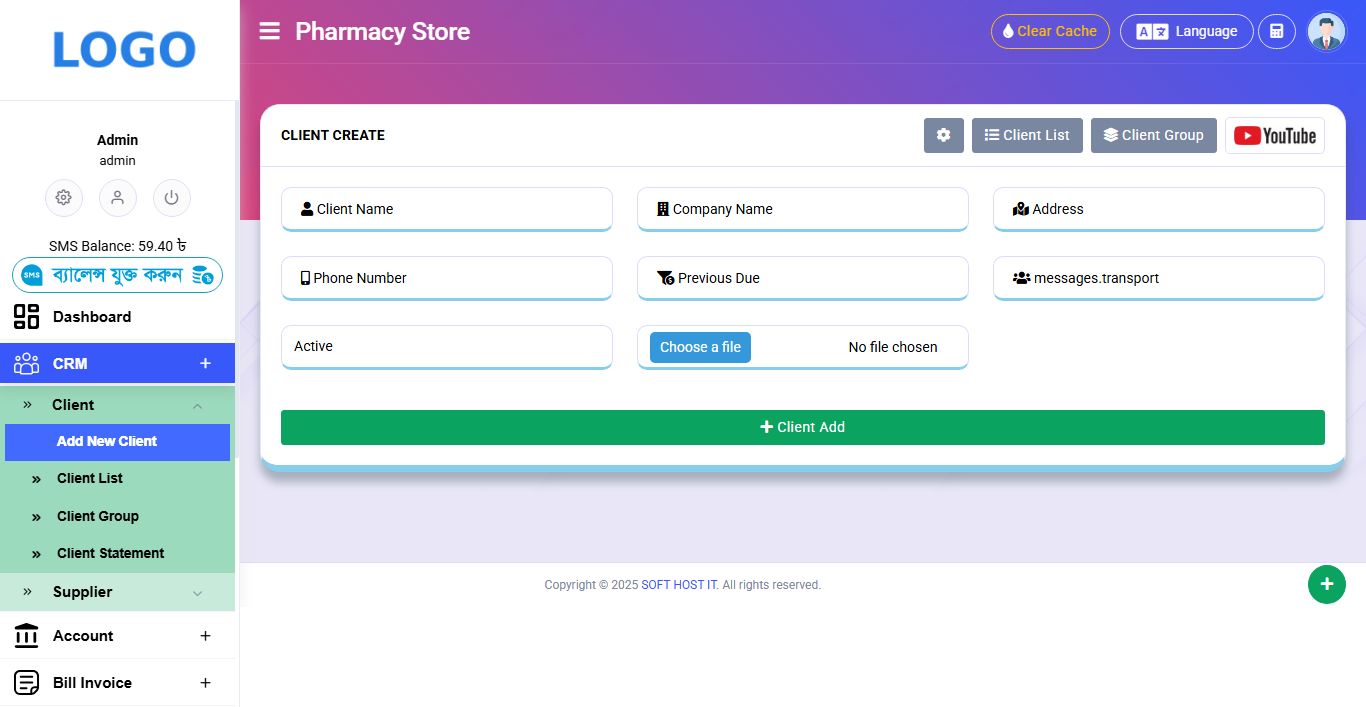The height and width of the screenshot is (707, 1366).
Task: Click the No file chosen text
Action: pos(893,347)
